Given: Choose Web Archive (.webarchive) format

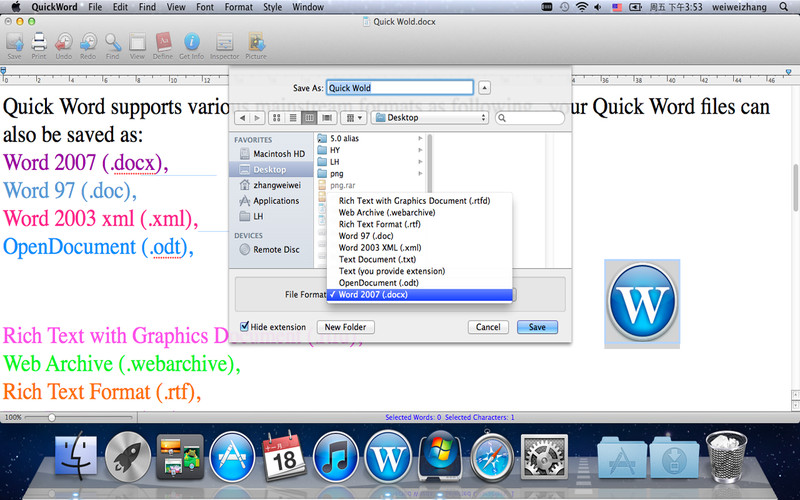Looking at the screenshot, I should (x=419, y=212).
